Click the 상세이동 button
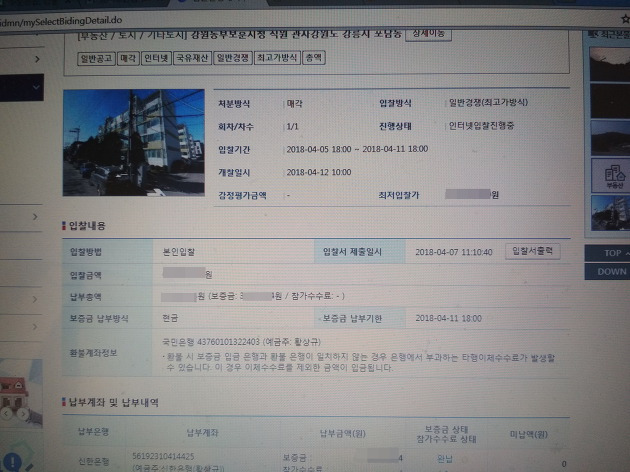 tap(428, 33)
